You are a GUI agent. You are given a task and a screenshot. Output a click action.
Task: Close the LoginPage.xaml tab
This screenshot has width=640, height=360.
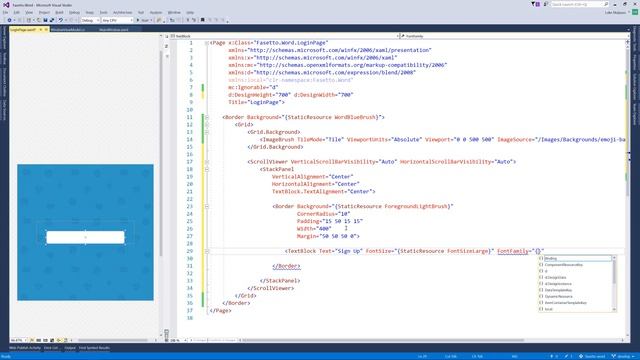[46, 29]
